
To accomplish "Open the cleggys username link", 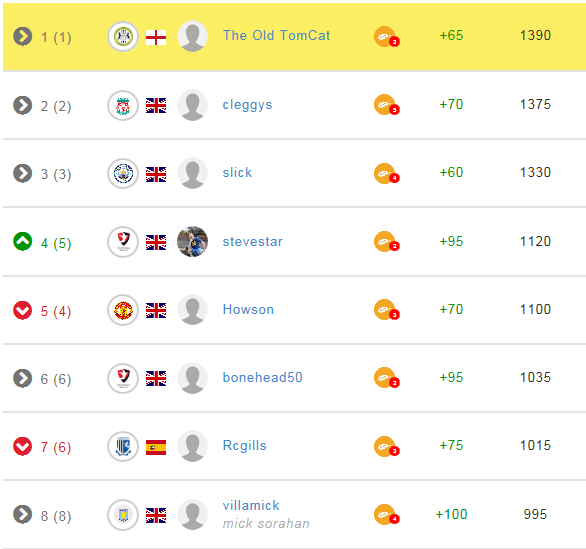I will [247, 105].
